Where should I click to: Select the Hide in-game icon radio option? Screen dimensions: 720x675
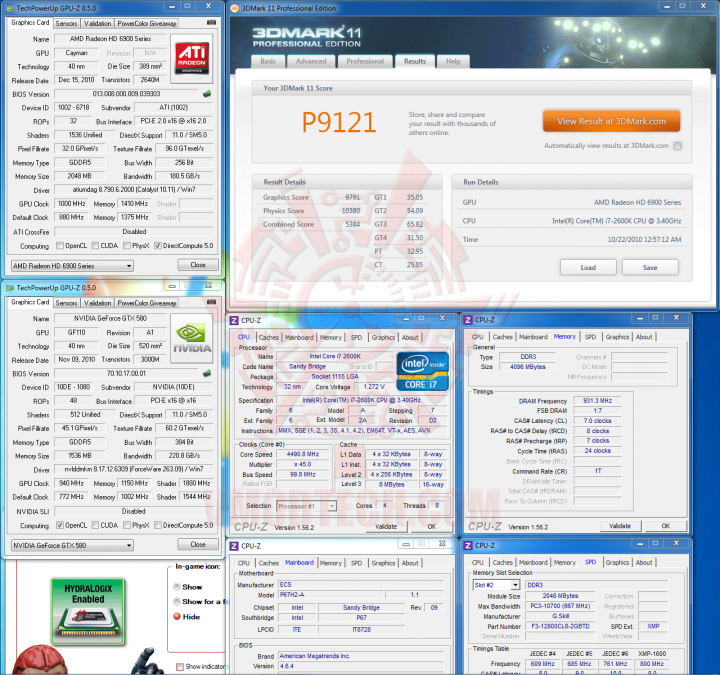tap(177, 616)
